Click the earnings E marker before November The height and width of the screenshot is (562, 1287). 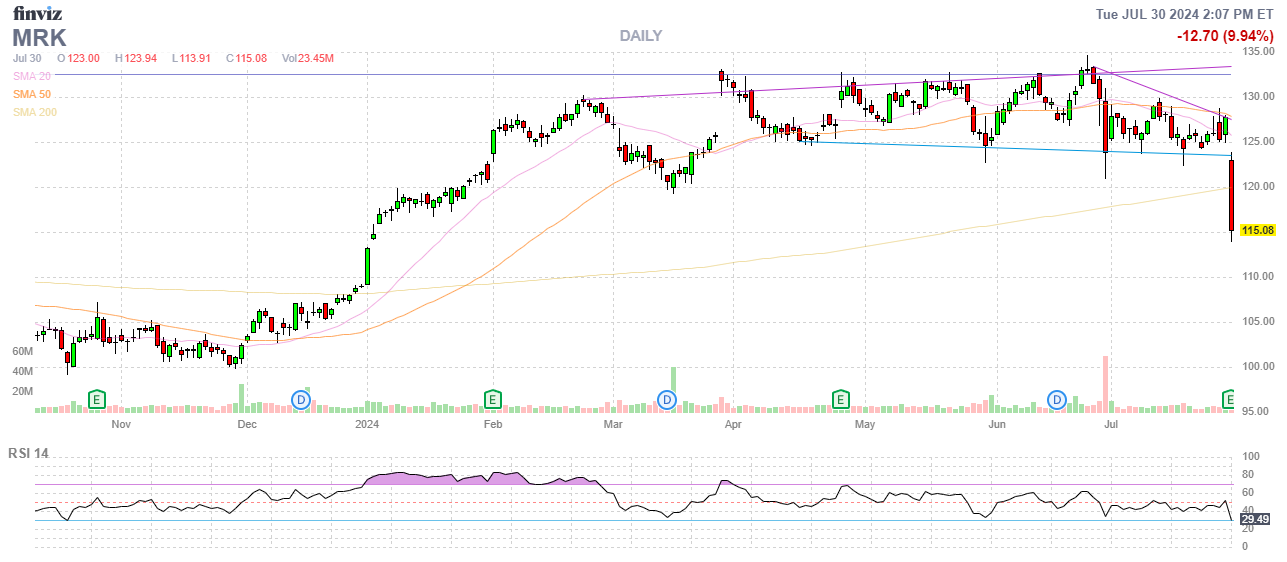point(97,400)
